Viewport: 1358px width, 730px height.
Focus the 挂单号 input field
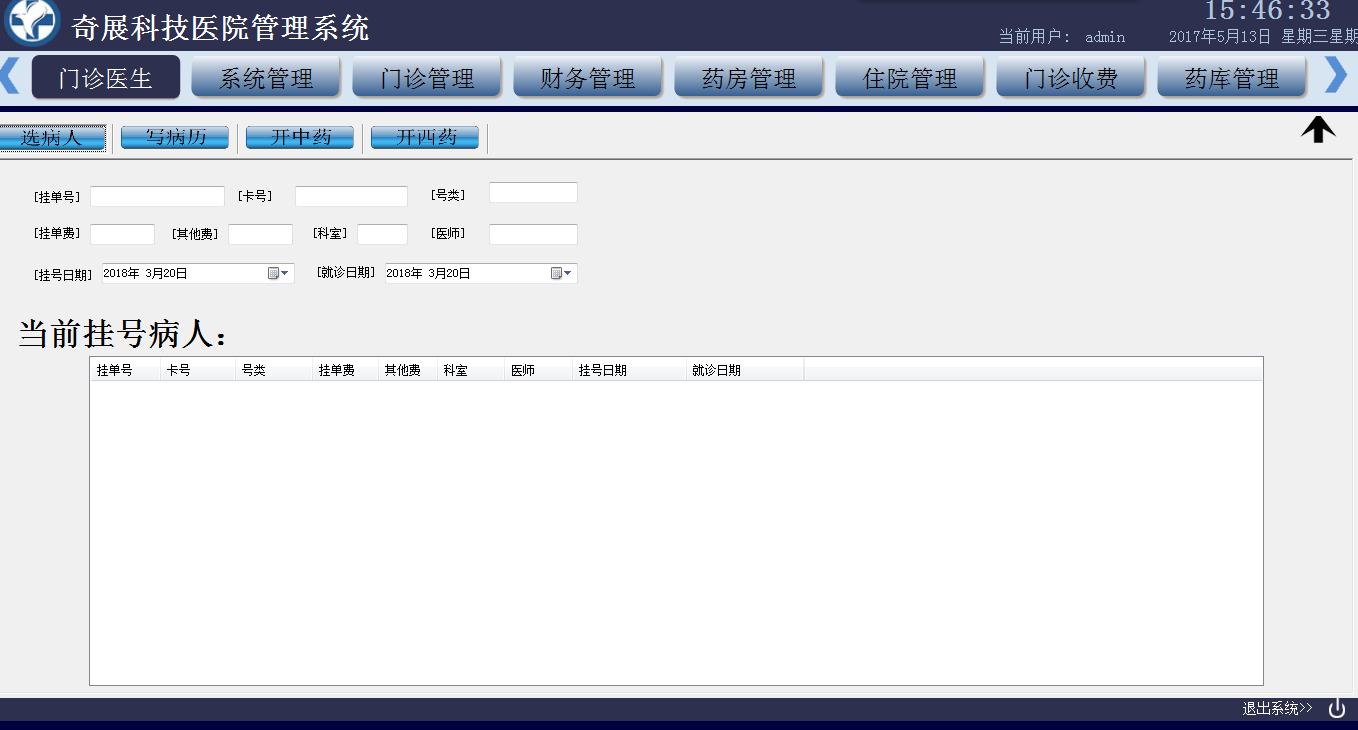coord(157,197)
